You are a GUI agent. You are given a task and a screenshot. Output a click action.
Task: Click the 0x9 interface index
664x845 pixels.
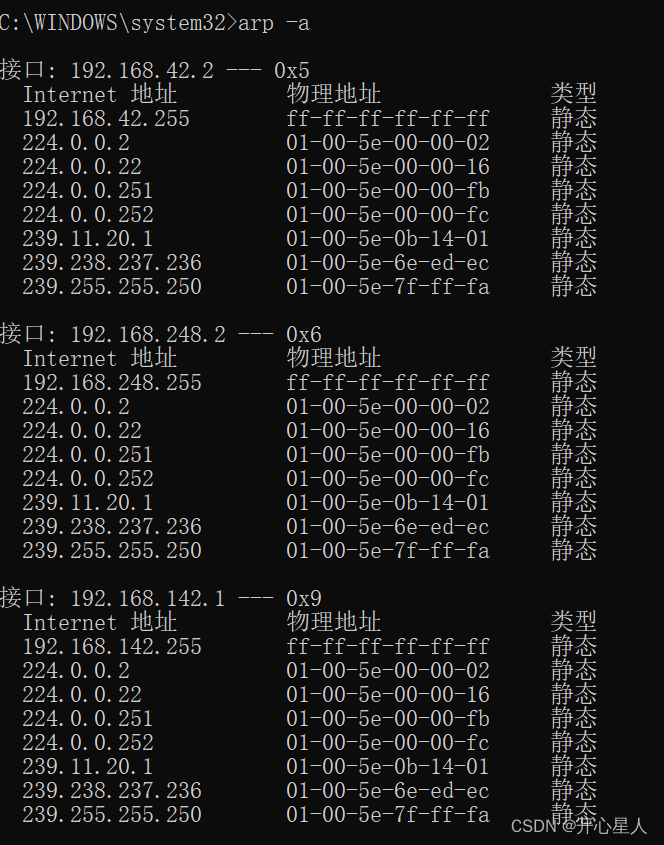pyautogui.click(x=304, y=599)
